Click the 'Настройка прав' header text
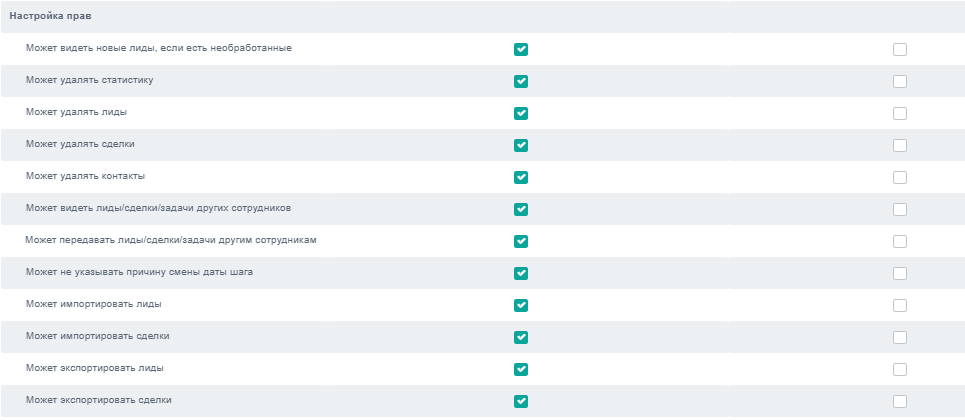This screenshot has width=965, height=420. point(50,17)
